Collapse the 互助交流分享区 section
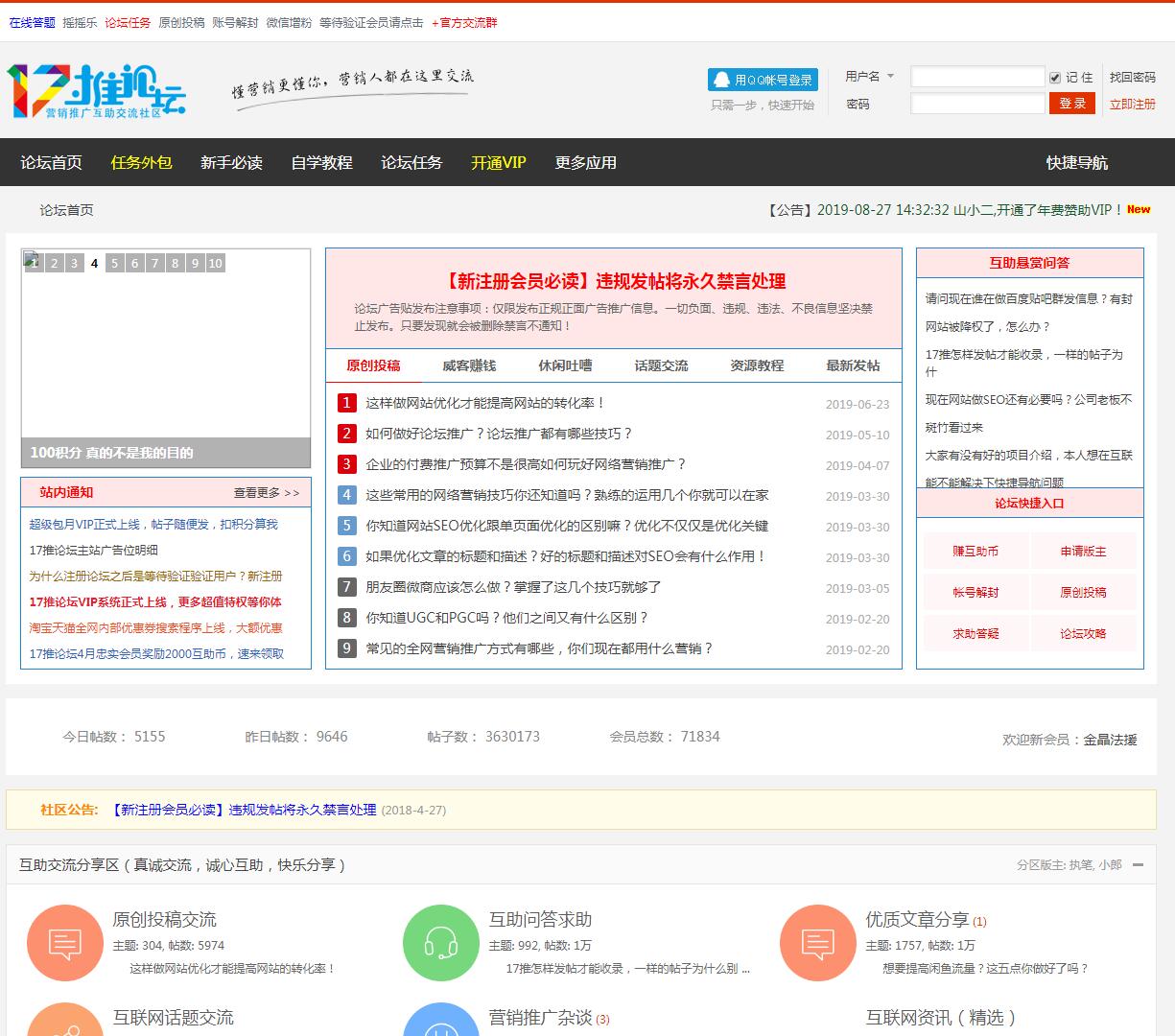 [1138, 864]
